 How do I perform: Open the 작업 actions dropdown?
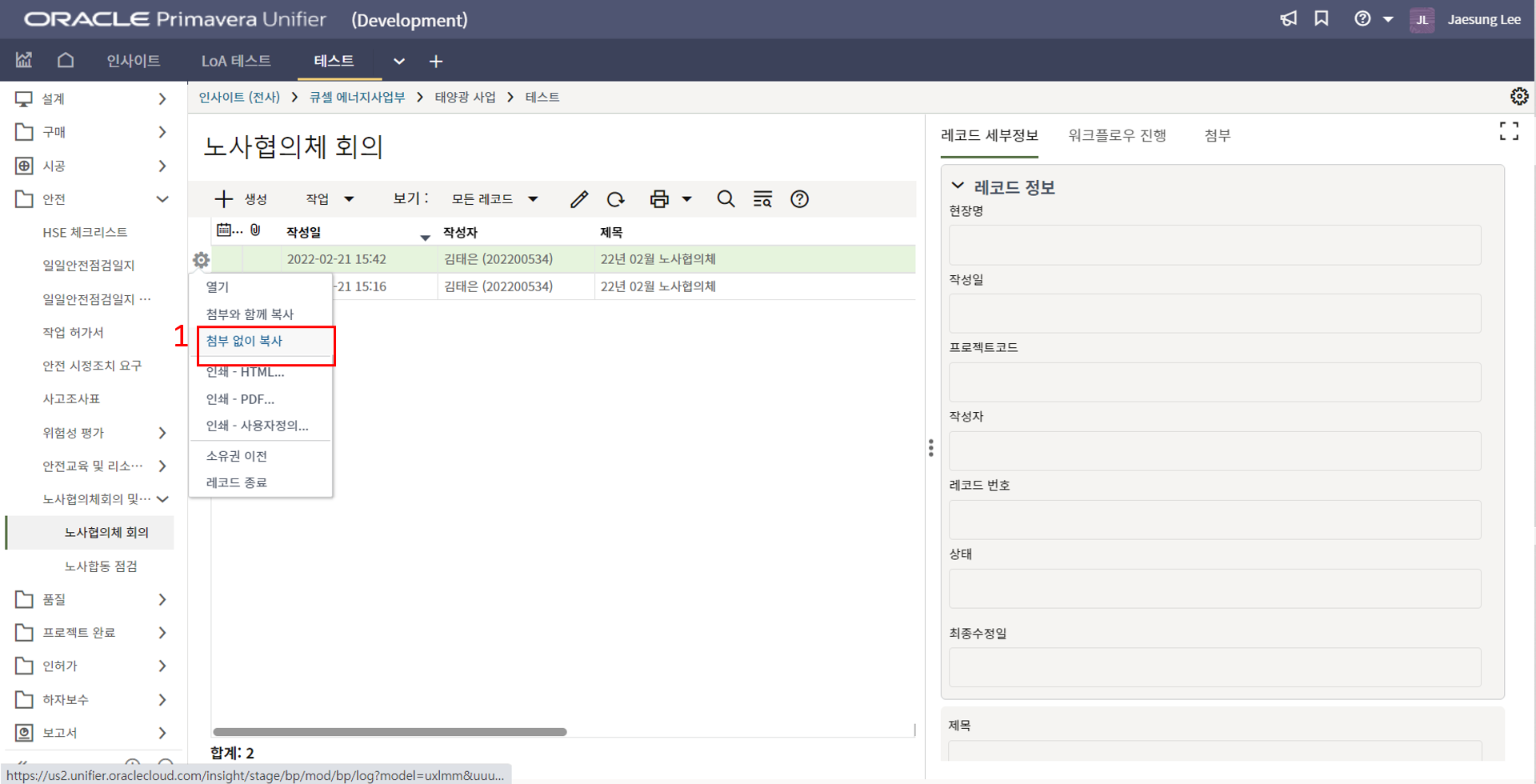tap(330, 199)
